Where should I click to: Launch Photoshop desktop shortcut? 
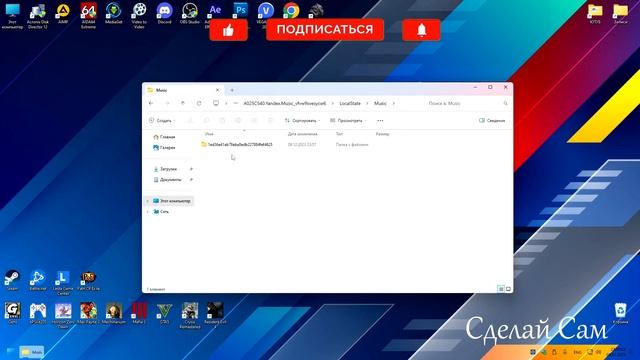tap(240, 10)
